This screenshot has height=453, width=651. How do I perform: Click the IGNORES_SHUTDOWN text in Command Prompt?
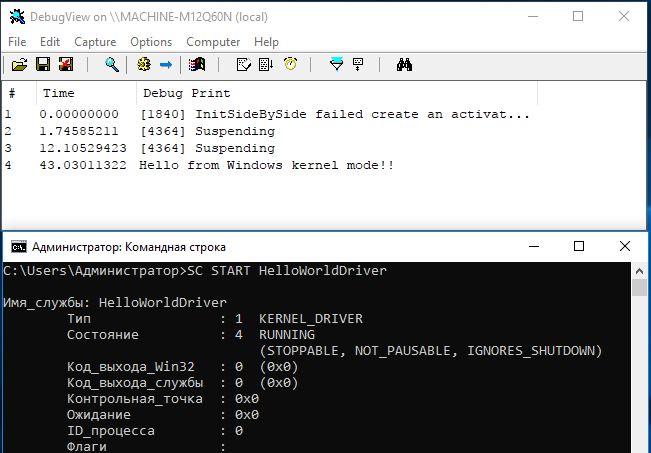(531, 351)
